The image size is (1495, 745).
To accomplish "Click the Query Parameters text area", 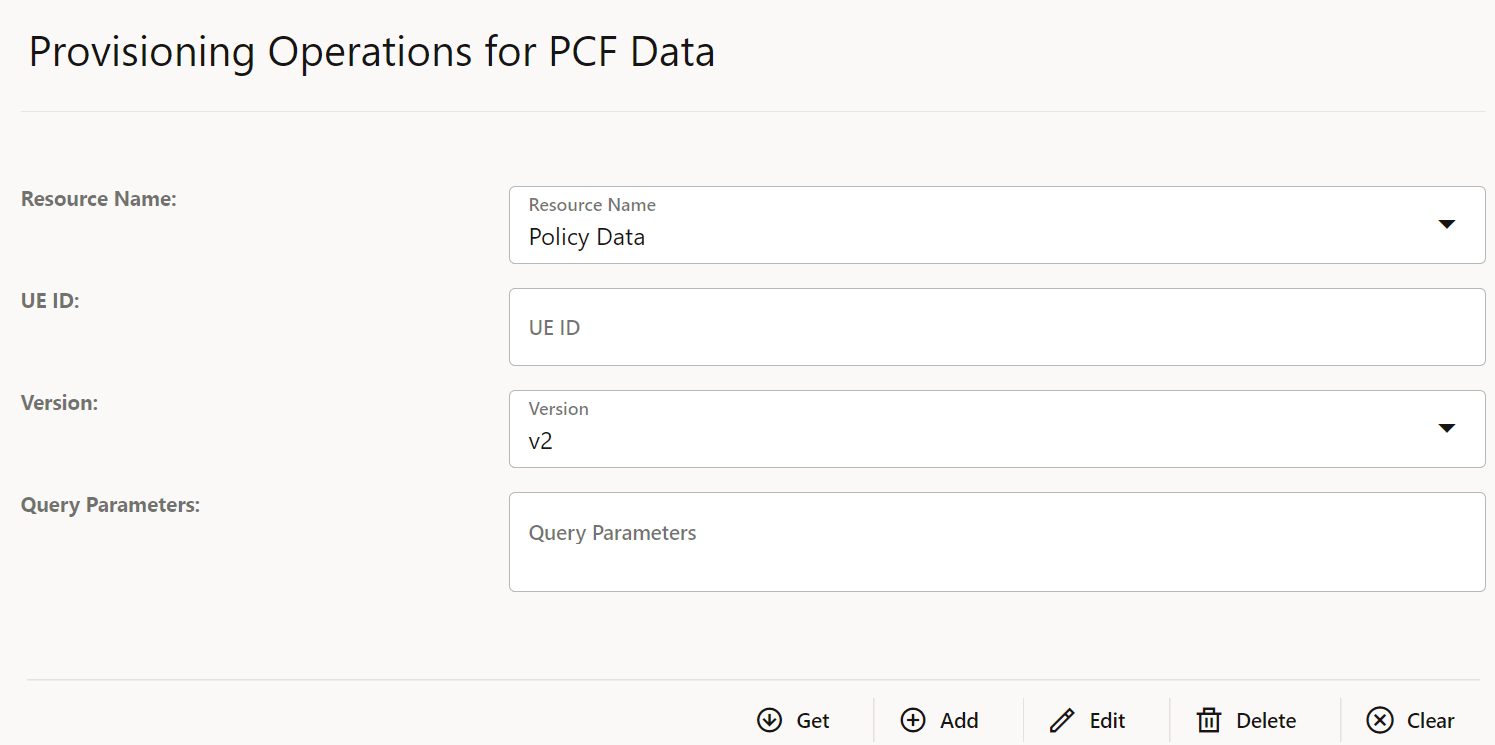I will coord(997,542).
